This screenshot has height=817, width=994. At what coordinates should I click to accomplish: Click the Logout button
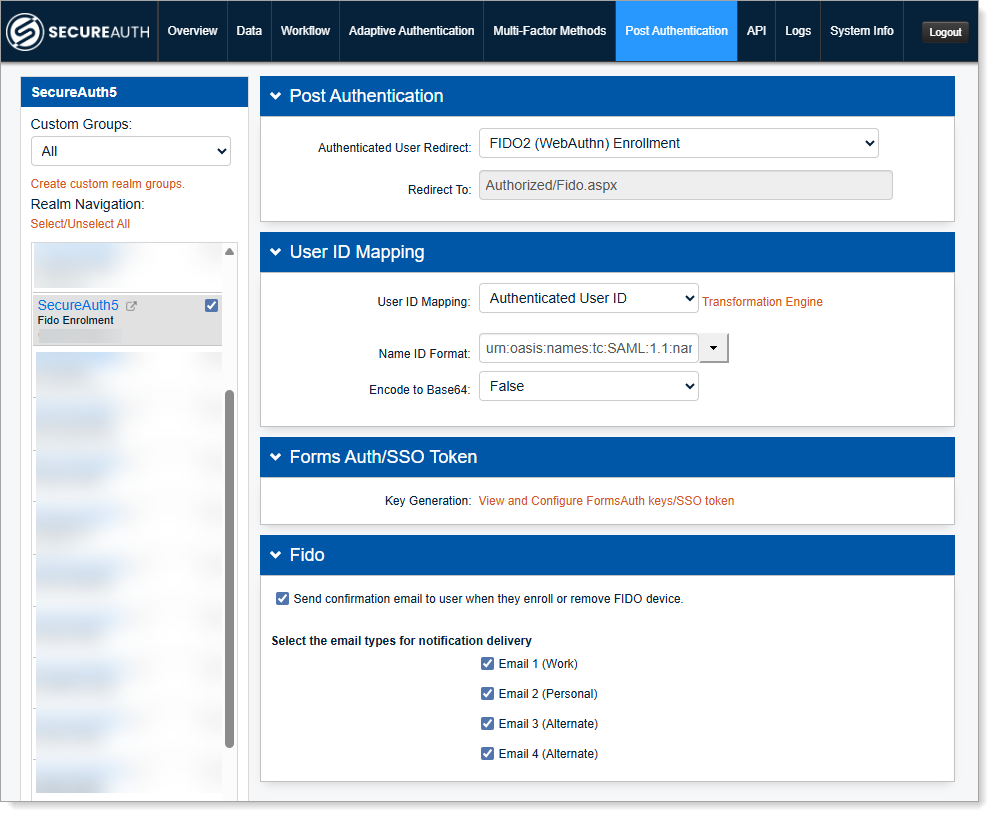pos(944,32)
